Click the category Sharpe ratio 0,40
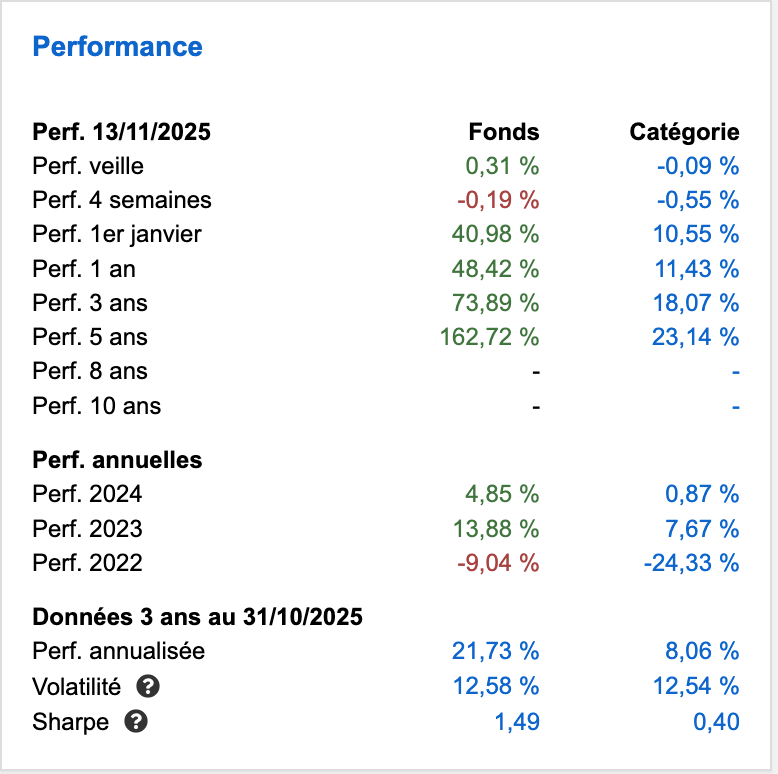The height and width of the screenshot is (774, 778). point(717,721)
